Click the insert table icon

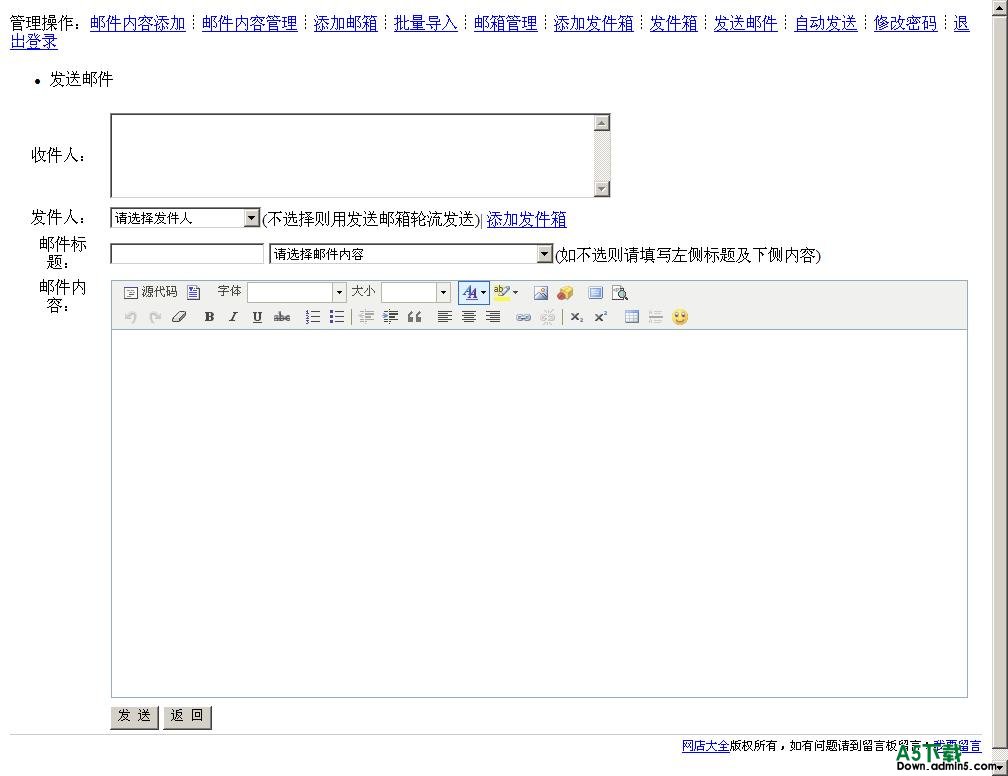[x=632, y=317]
